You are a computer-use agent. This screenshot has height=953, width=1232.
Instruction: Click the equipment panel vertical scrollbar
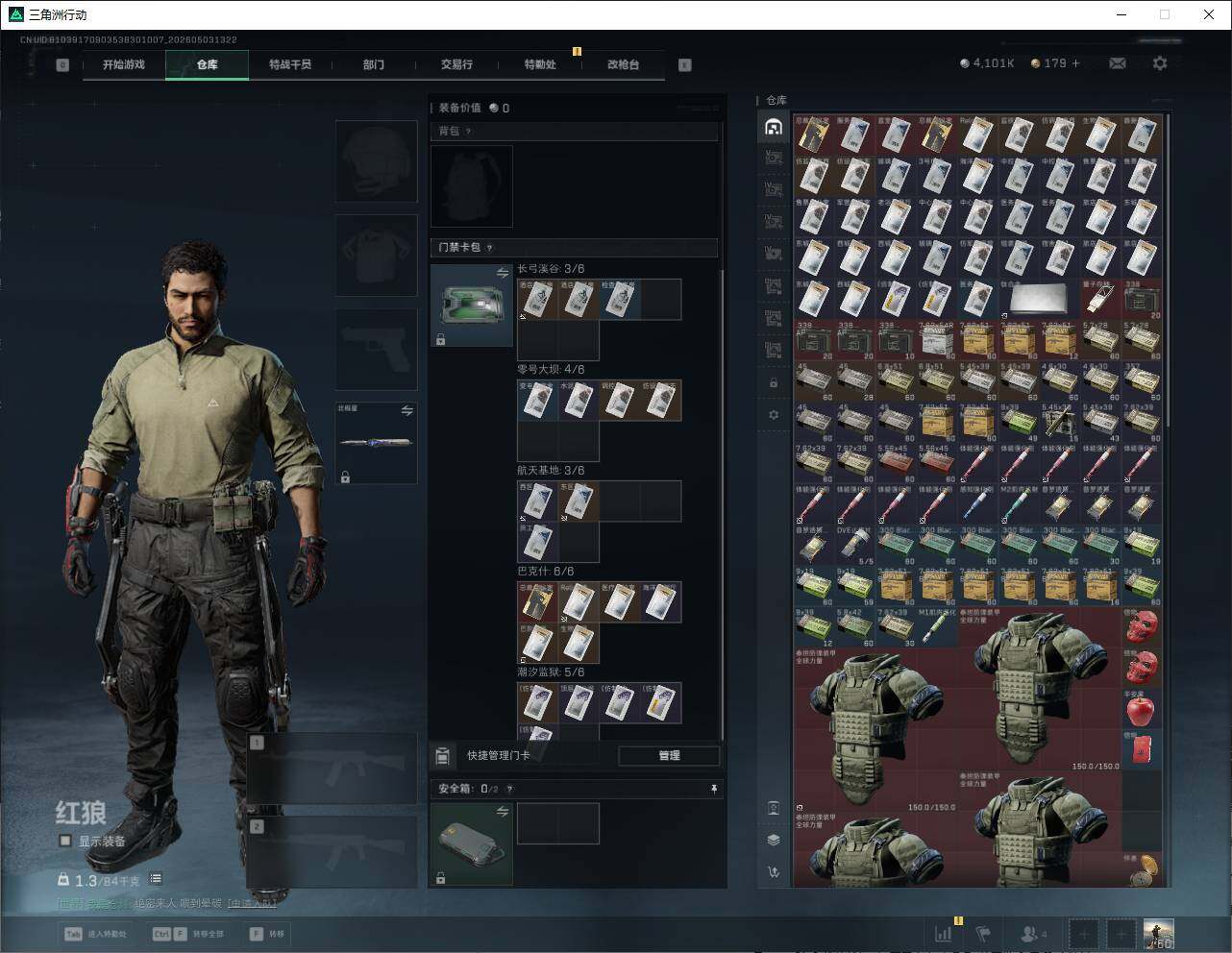[723, 504]
